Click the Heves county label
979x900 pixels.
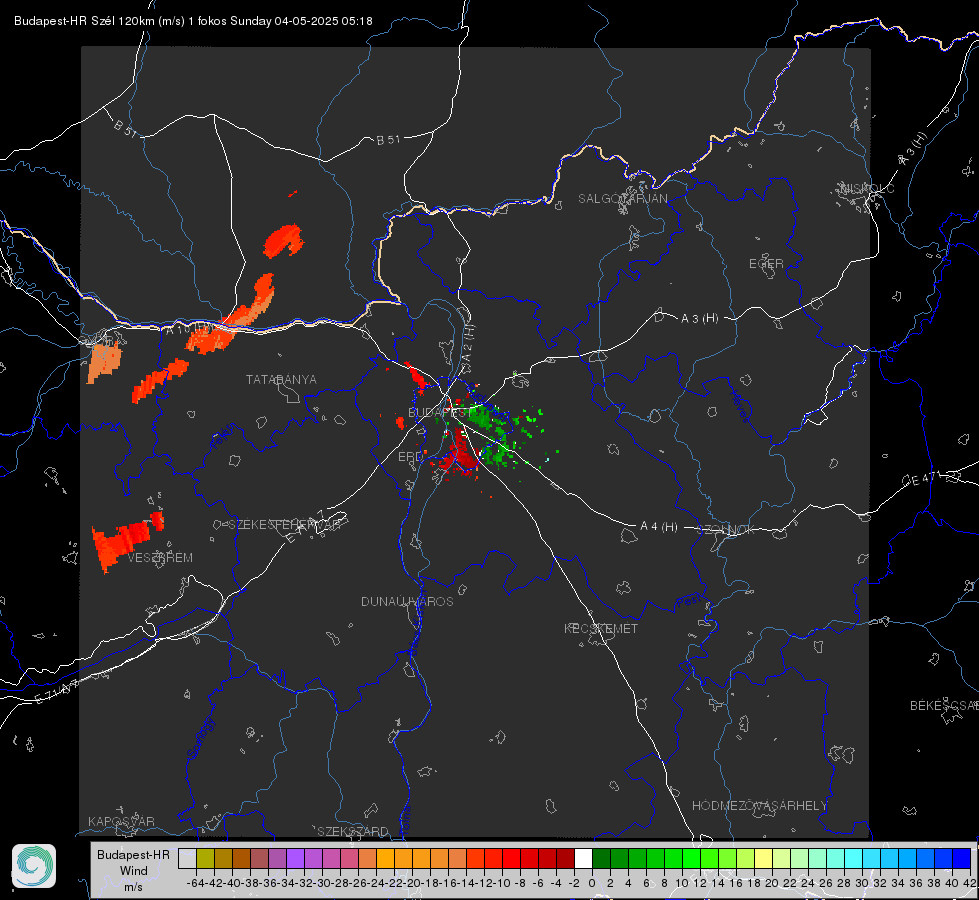click(x=740, y=406)
